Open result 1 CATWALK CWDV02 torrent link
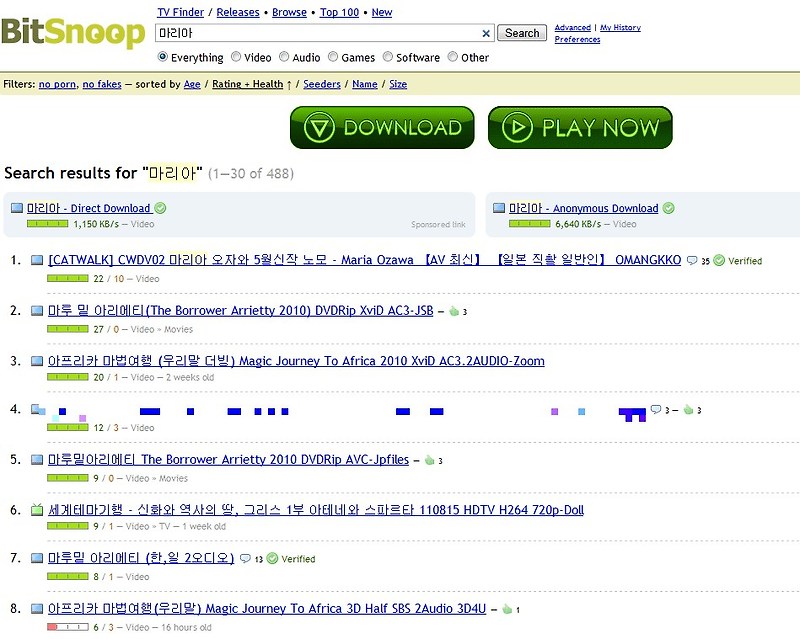The width and height of the screenshot is (800, 639). coord(364,260)
